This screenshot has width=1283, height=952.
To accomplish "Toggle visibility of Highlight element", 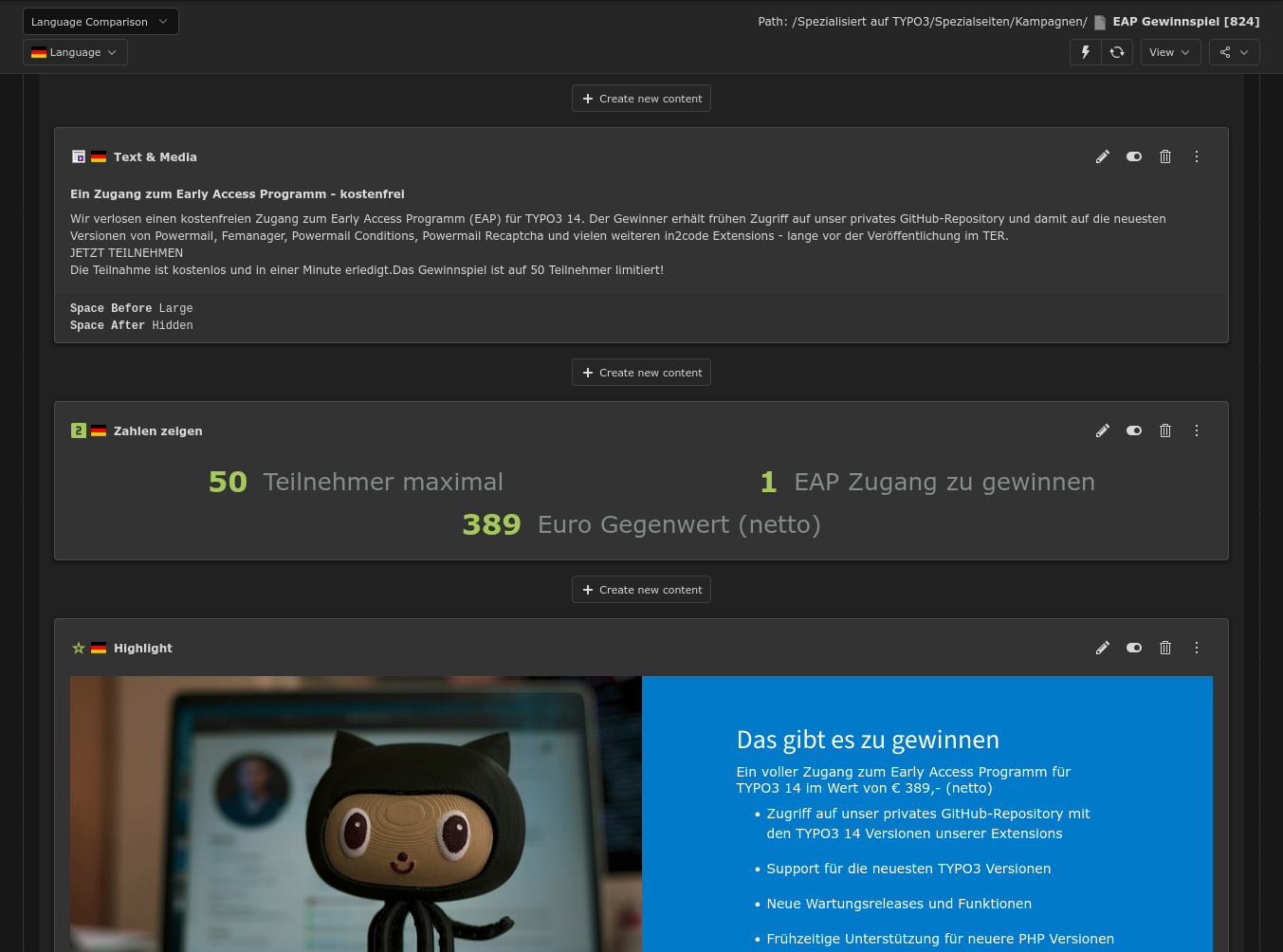I will pos(1134,648).
